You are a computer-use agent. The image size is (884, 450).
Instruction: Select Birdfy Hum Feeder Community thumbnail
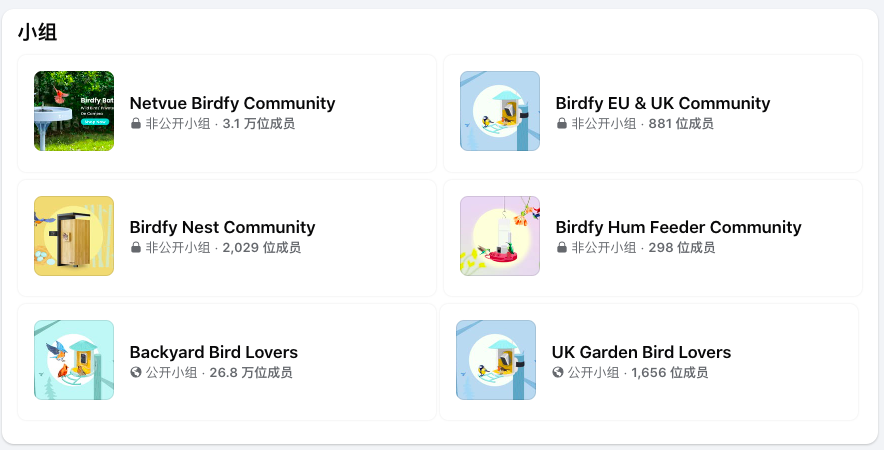(x=500, y=236)
